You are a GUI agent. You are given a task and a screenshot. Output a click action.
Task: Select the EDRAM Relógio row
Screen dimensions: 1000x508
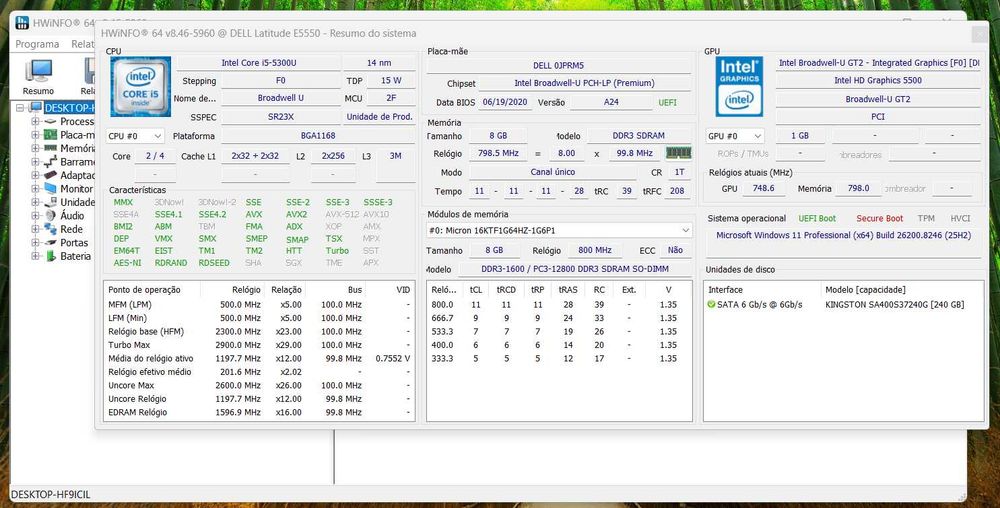point(259,412)
